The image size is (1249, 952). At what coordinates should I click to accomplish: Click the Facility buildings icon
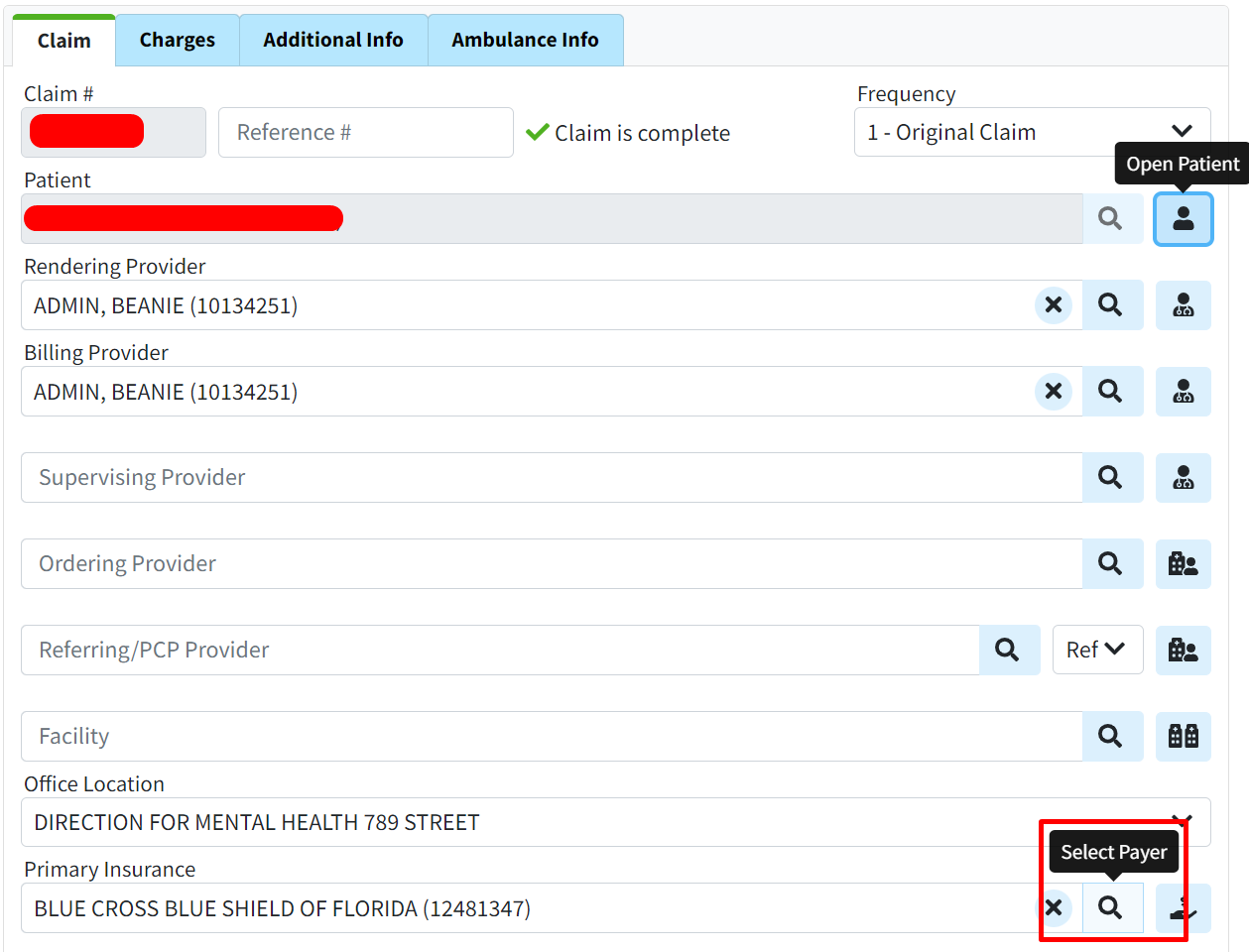[x=1183, y=737]
